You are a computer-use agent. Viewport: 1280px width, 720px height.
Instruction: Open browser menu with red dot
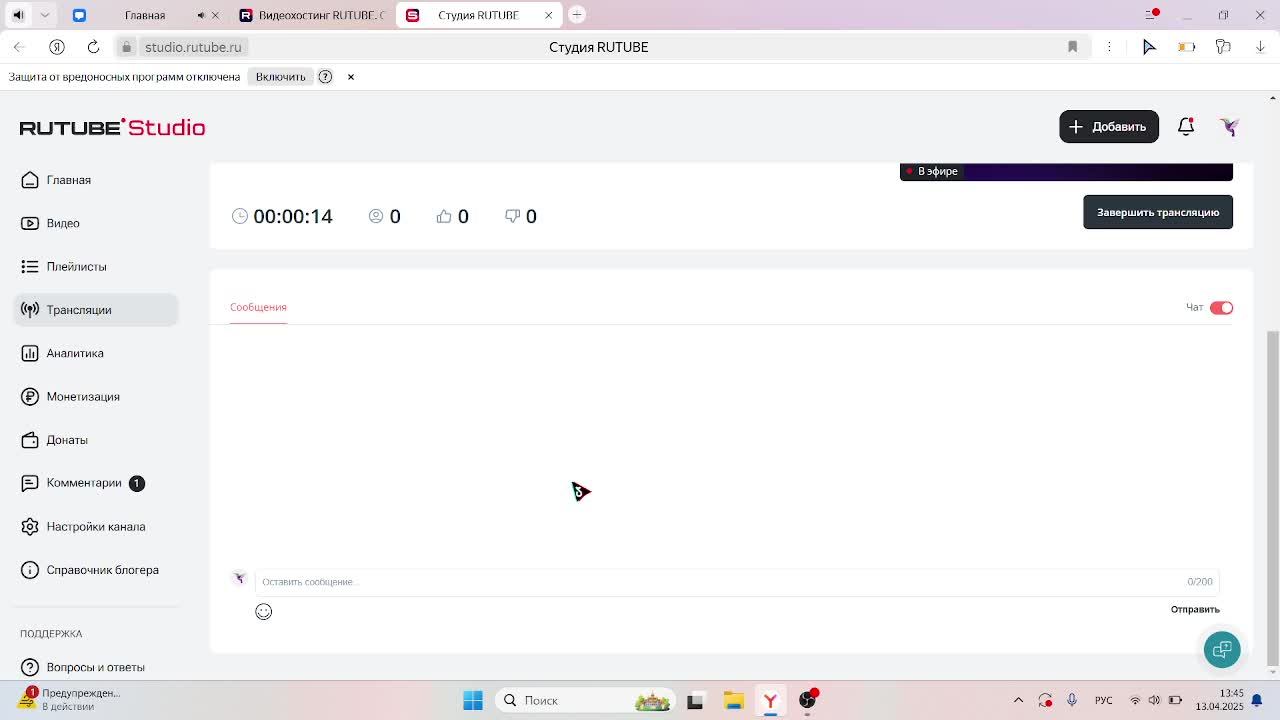pyautogui.click(x=1151, y=15)
